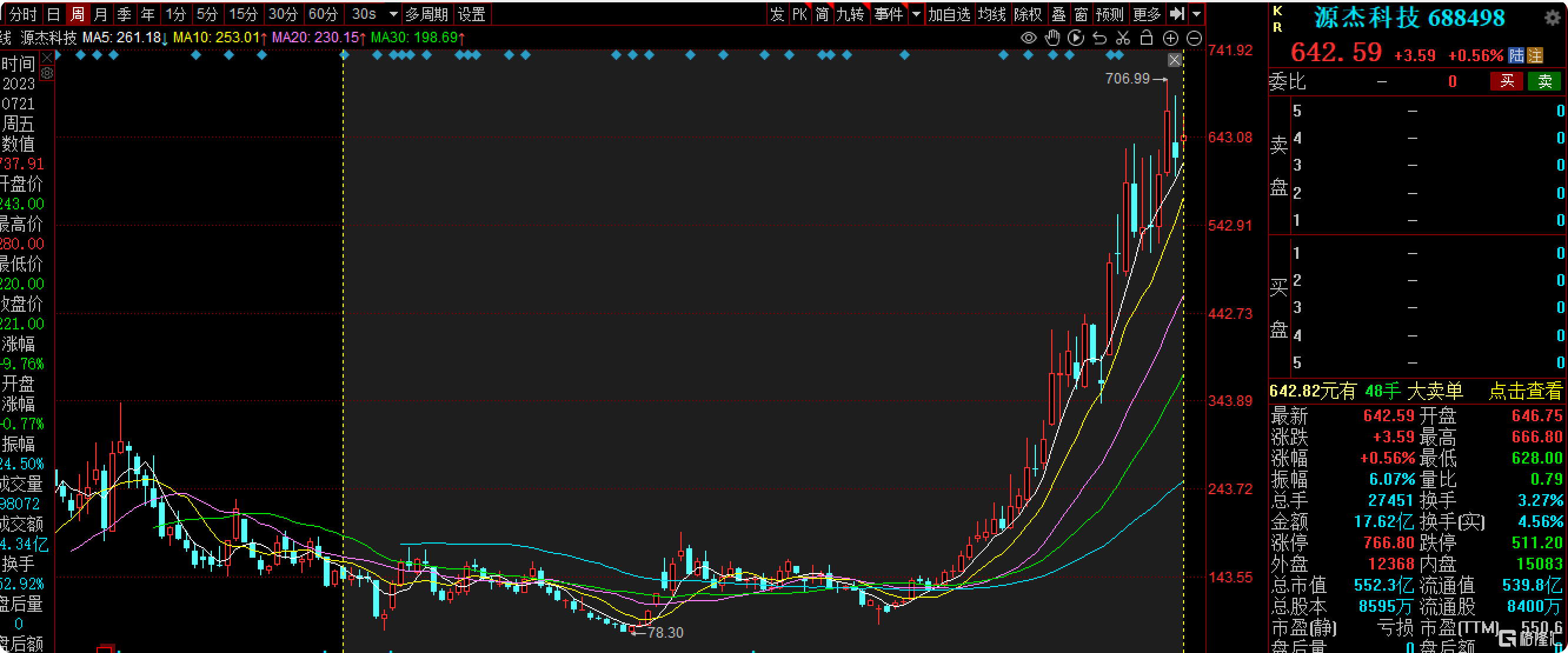Click the PK compare toolbar button

[x=799, y=14]
